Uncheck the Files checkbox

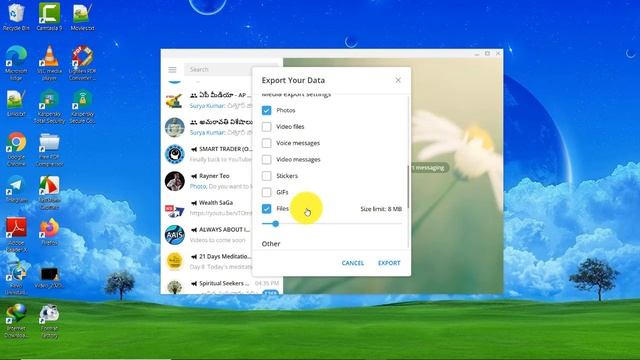[x=266, y=209]
